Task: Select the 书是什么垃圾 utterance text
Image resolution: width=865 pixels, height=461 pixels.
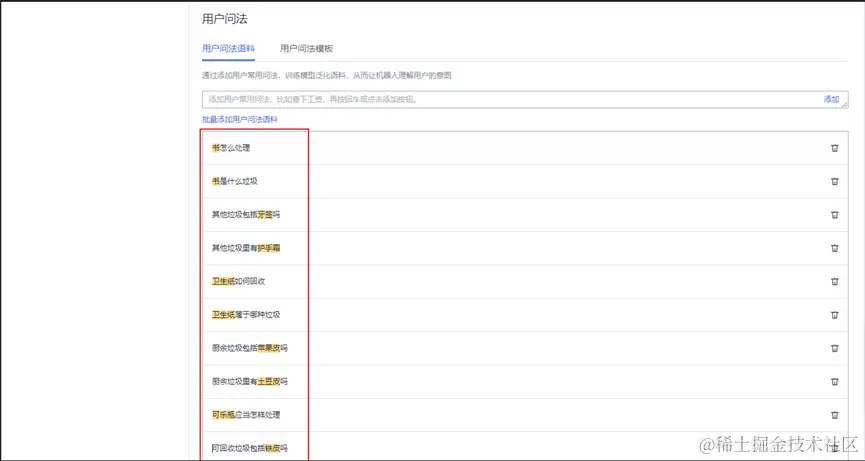Action: [235, 181]
